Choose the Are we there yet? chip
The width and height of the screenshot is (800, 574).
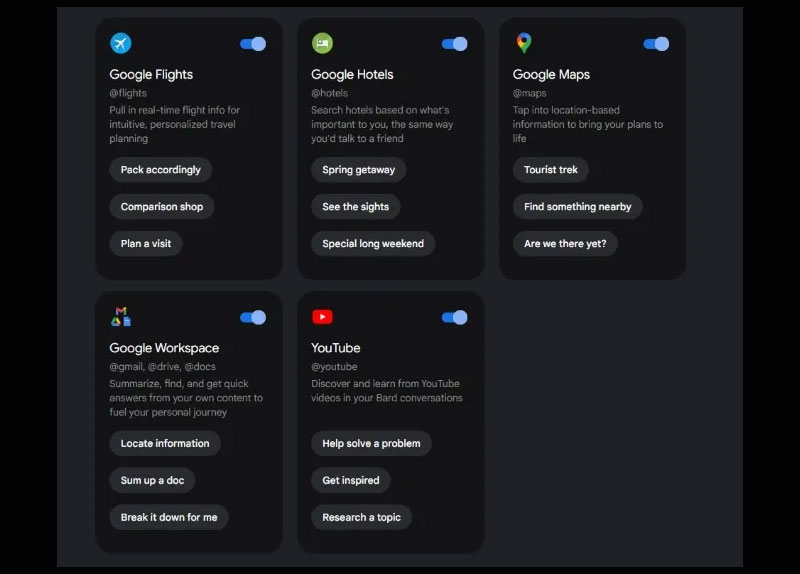pyautogui.click(x=565, y=243)
